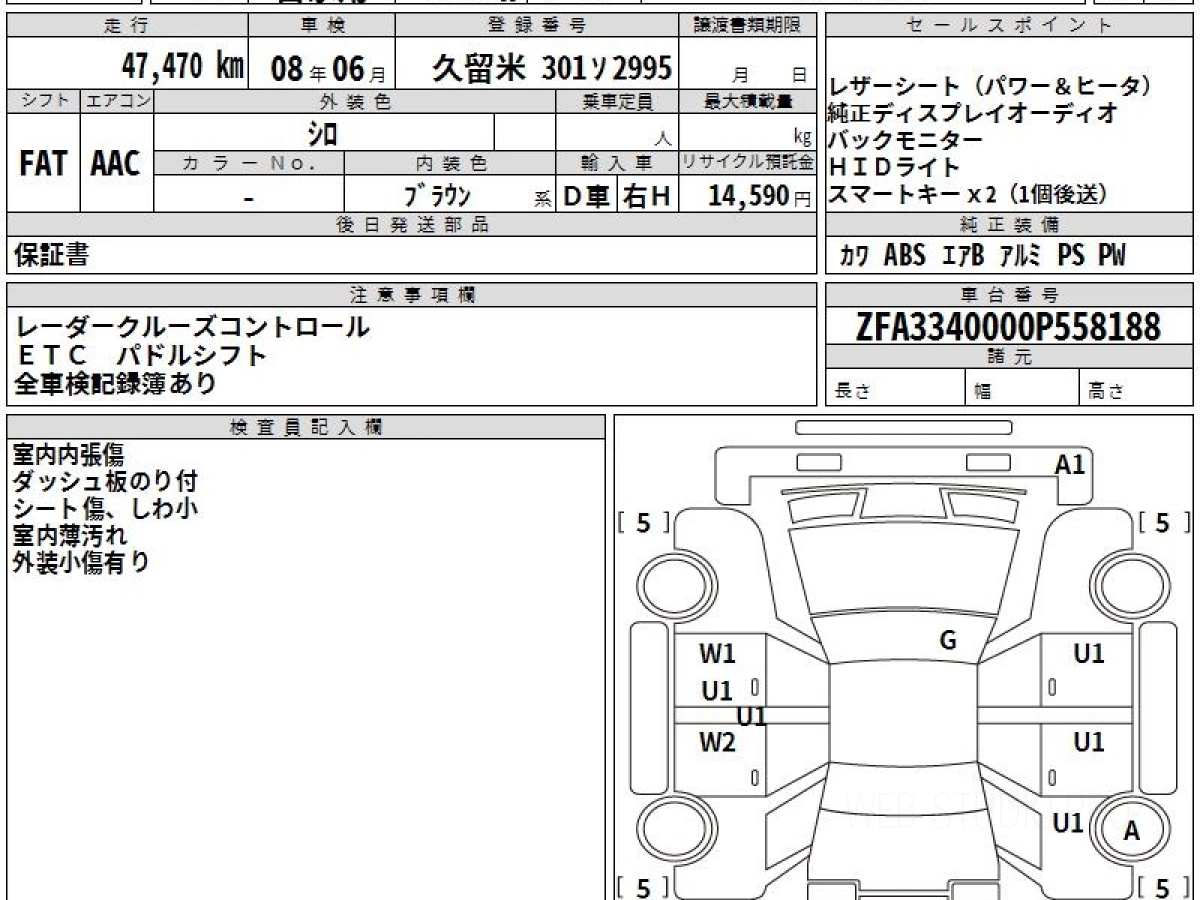Click the カラーNo. label
Image resolution: width=1200 pixels, height=900 pixels.
click(249, 163)
